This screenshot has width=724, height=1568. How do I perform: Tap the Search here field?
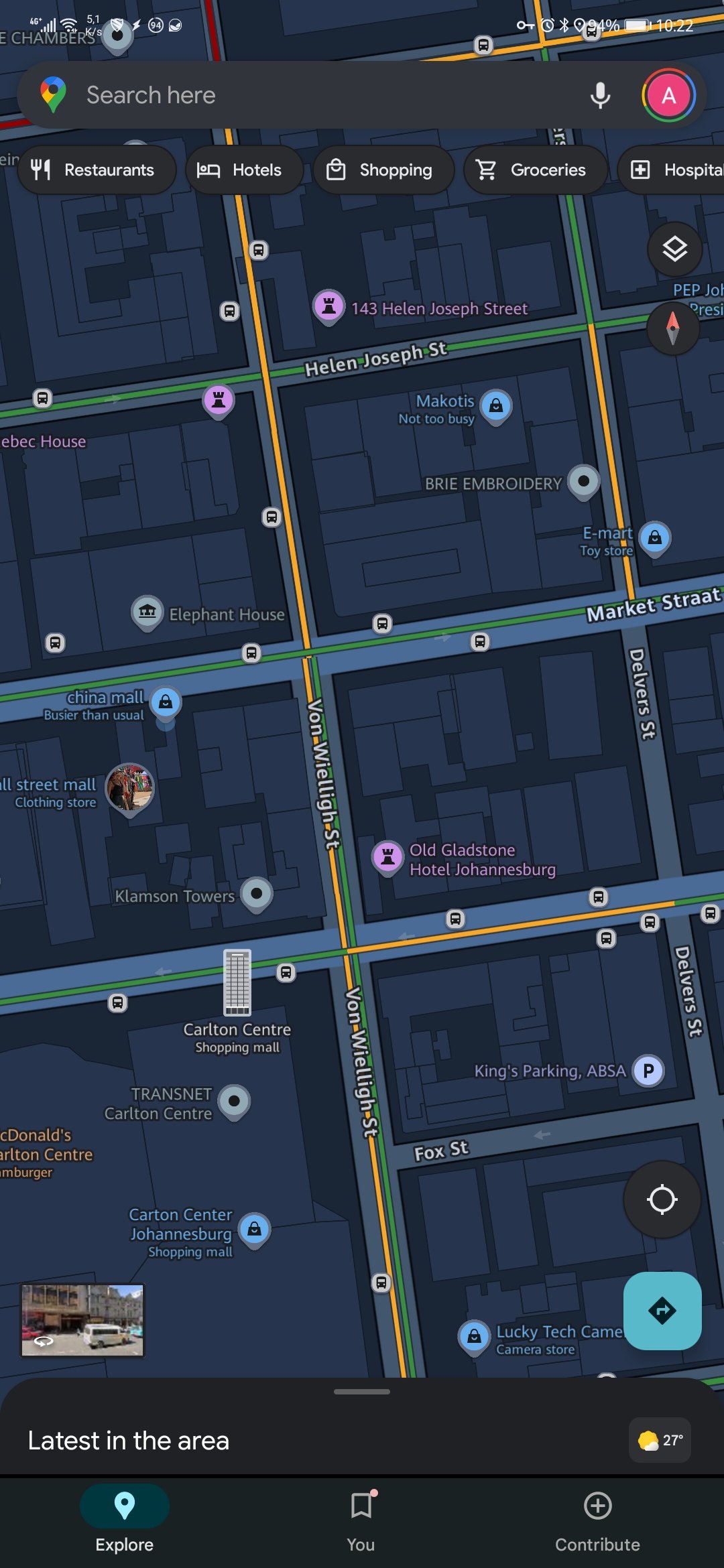point(328,95)
